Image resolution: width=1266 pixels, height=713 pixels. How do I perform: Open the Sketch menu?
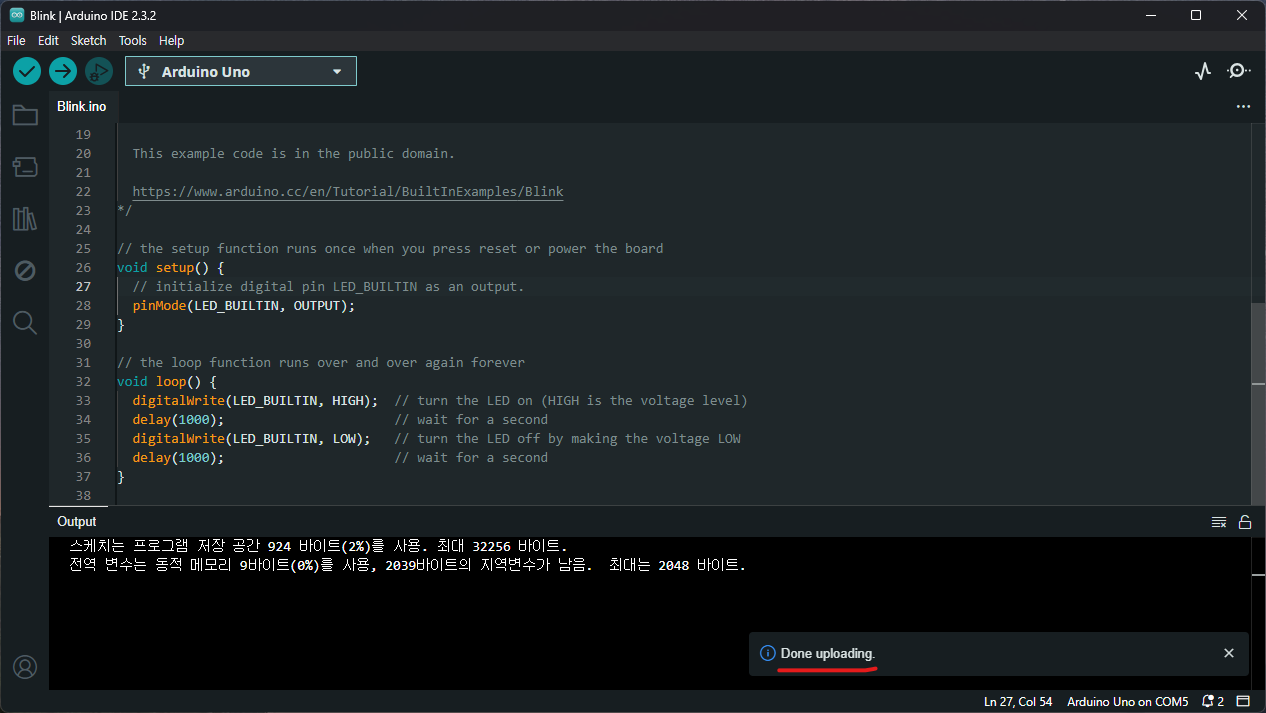tap(88, 41)
